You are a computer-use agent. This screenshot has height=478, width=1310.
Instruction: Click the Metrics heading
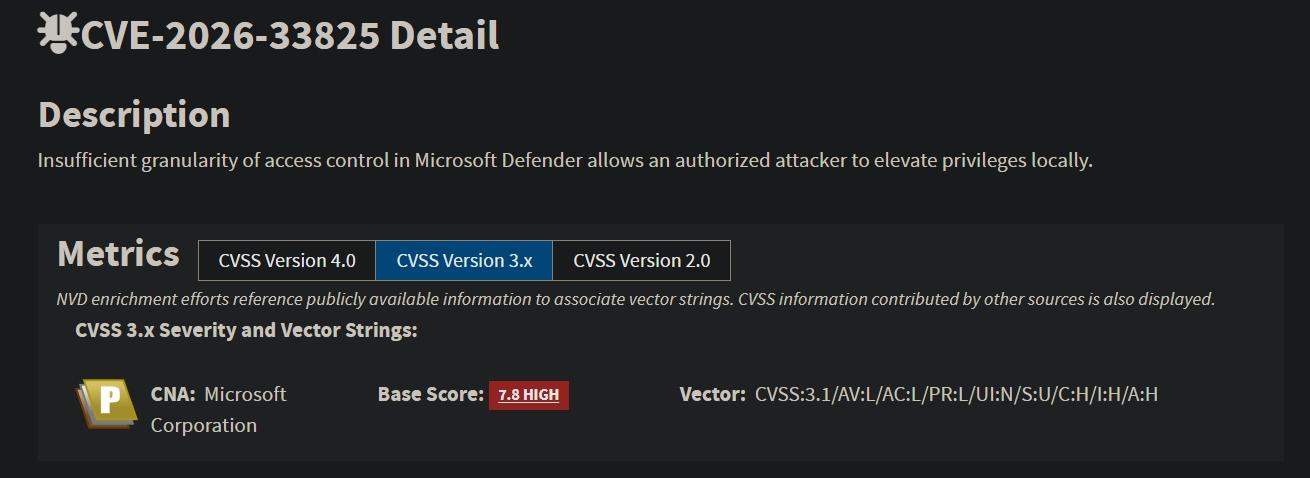(118, 254)
